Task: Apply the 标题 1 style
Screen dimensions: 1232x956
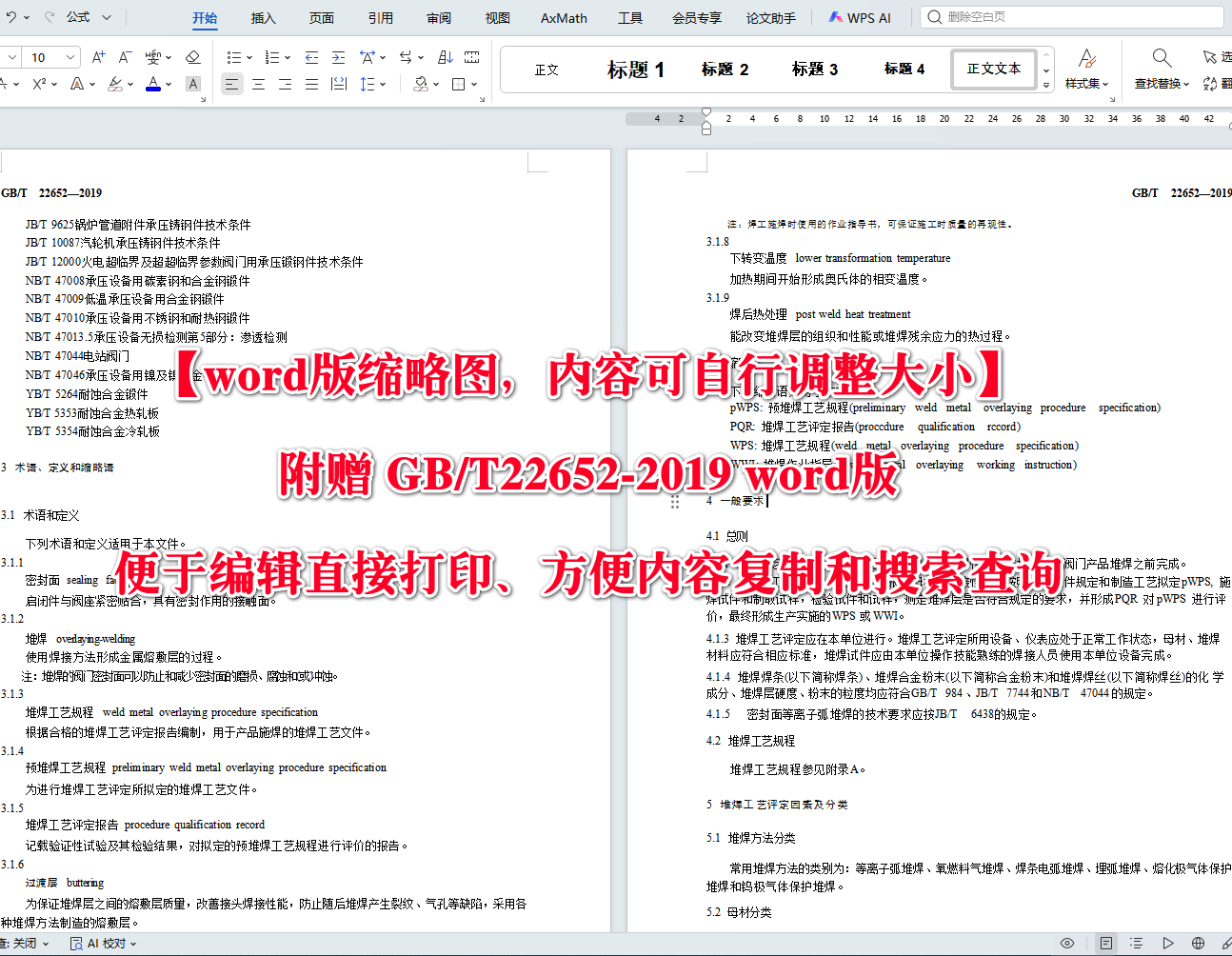Action: click(635, 69)
